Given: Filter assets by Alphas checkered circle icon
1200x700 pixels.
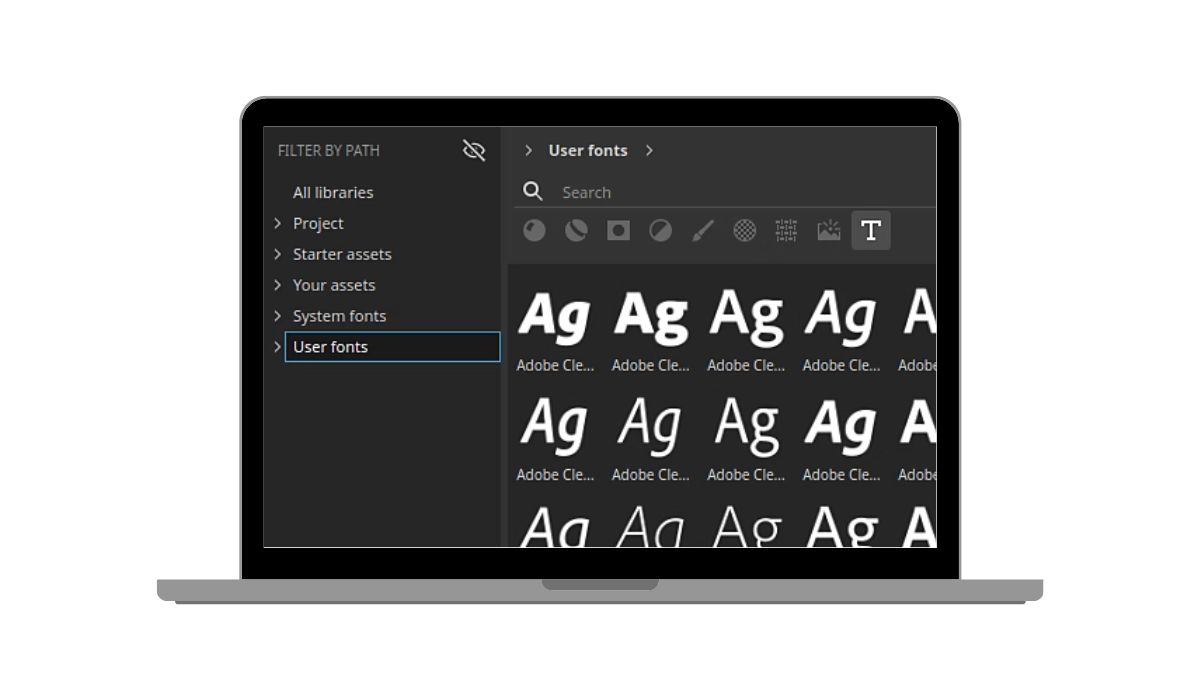Looking at the screenshot, I should pyautogui.click(x=745, y=231).
